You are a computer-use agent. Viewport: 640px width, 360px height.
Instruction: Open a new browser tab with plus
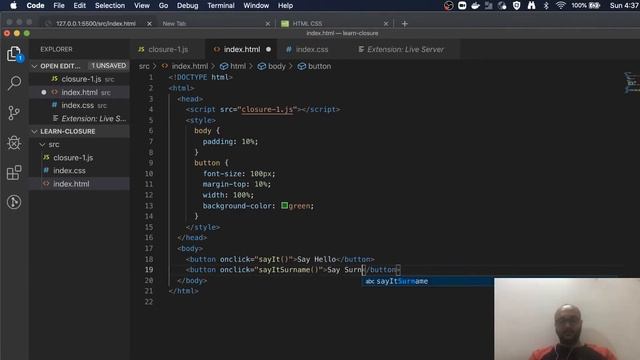(404, 24)
